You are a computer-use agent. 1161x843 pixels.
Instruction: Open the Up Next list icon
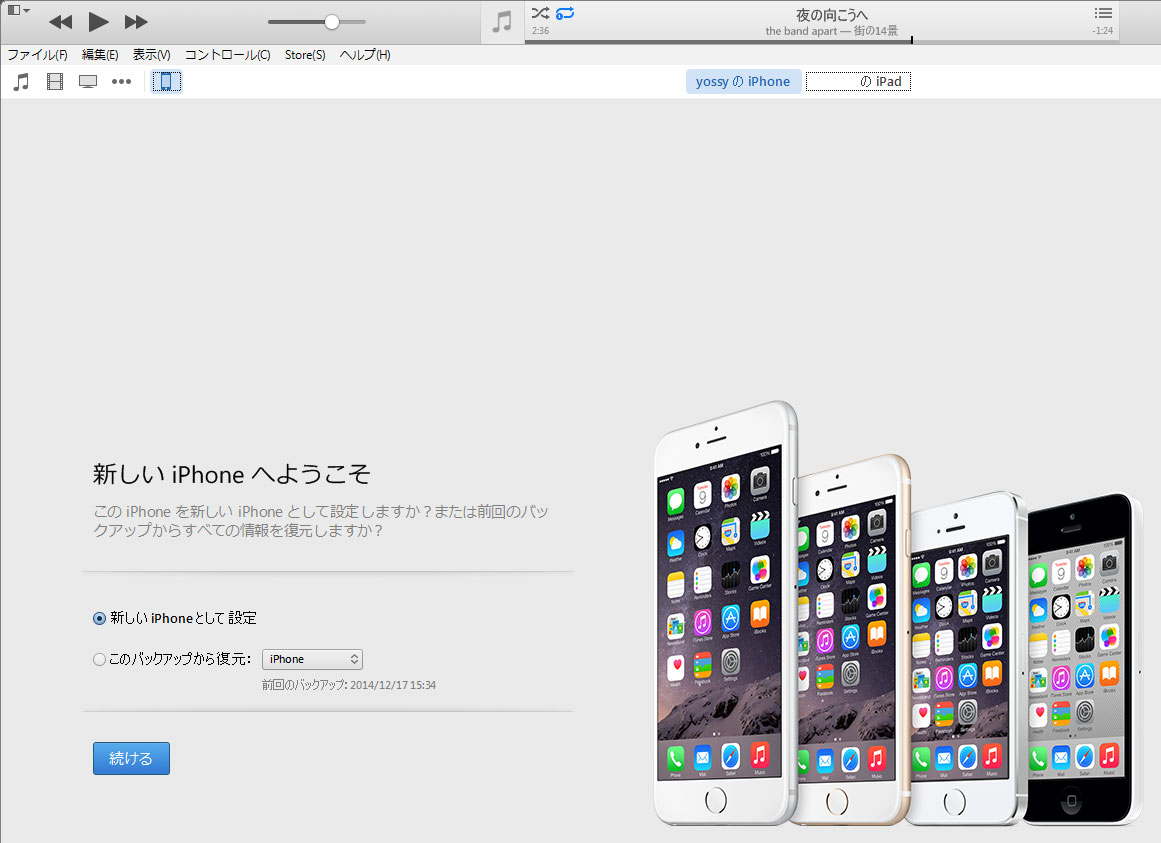[1103, 13]
